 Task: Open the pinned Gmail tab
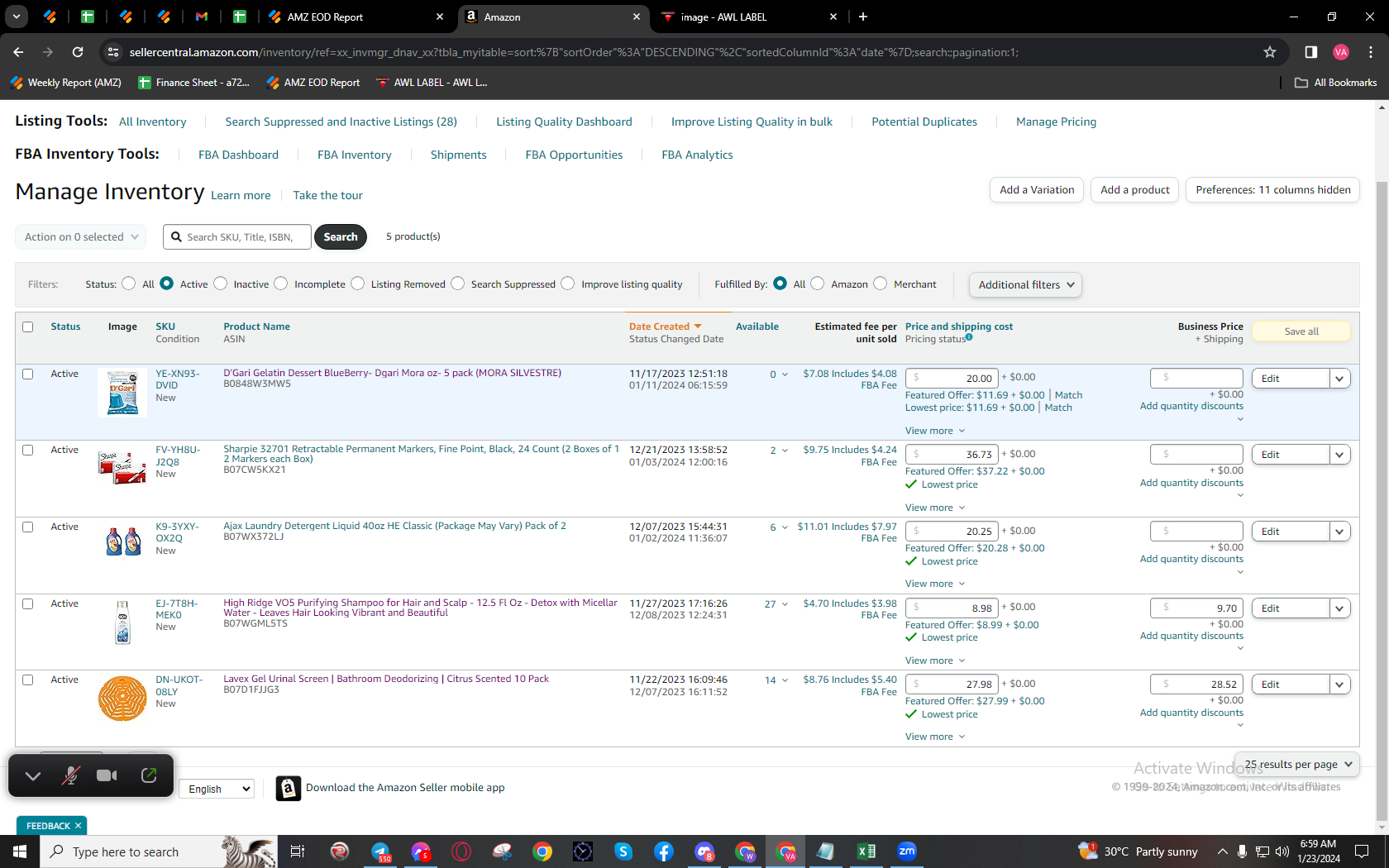coord(202,17)
